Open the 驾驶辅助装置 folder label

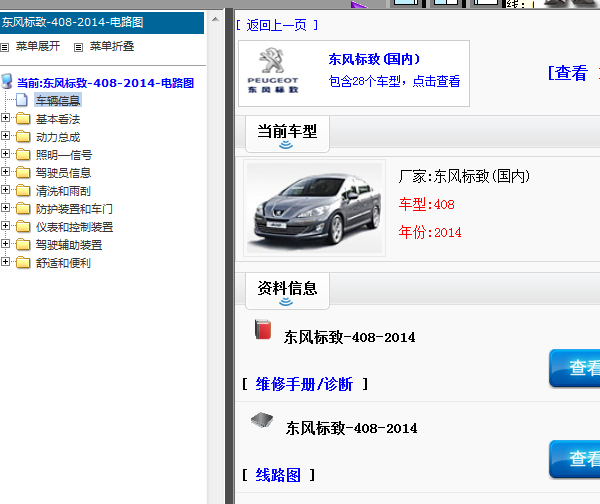pos(69,245)
